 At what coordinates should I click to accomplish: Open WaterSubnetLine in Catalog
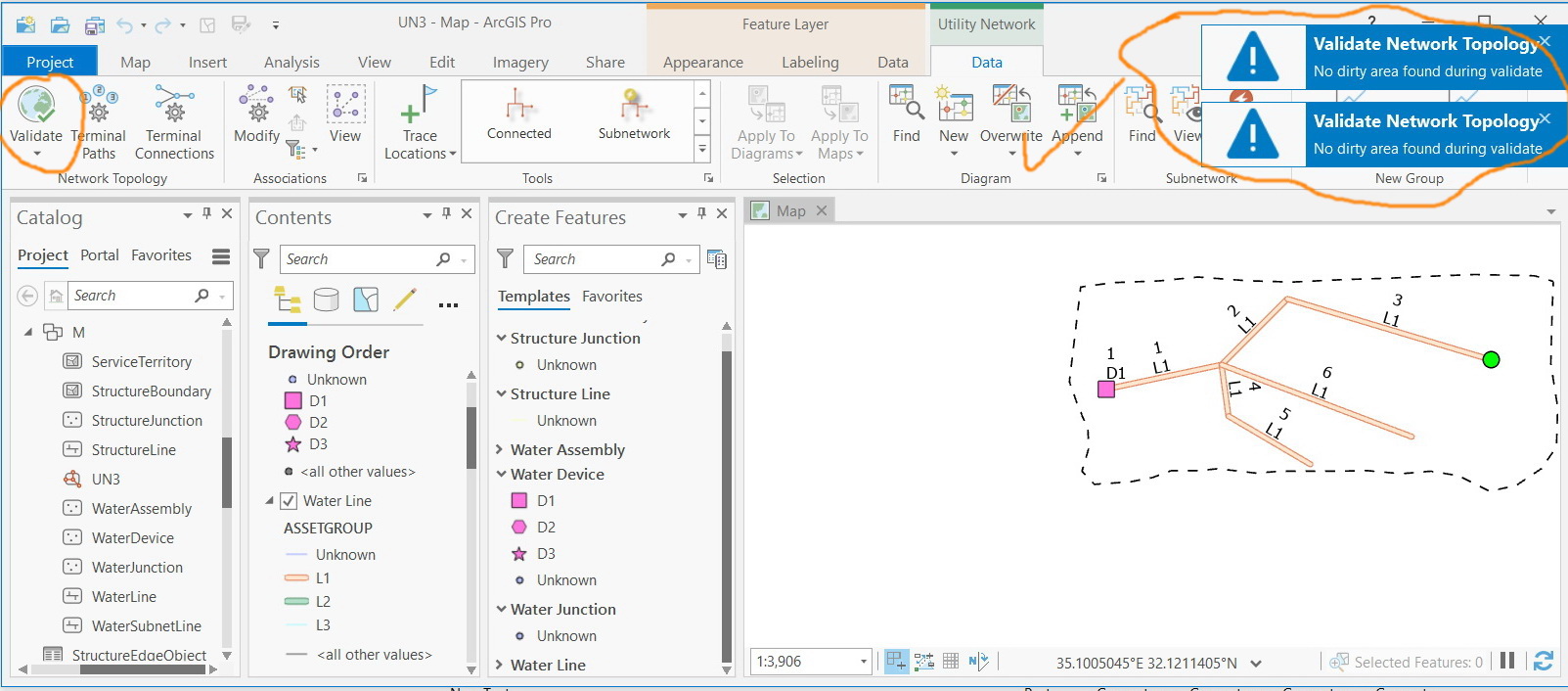tap(146, 626)
